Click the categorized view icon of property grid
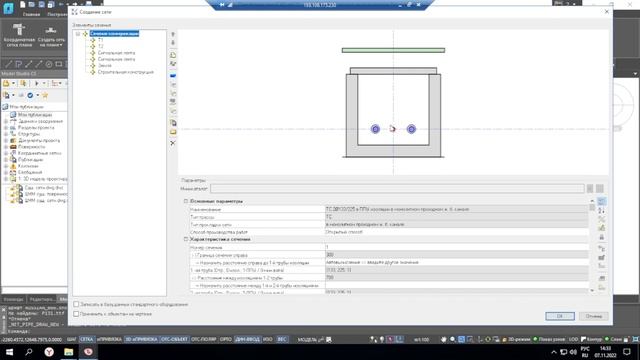 click(602, 201)
